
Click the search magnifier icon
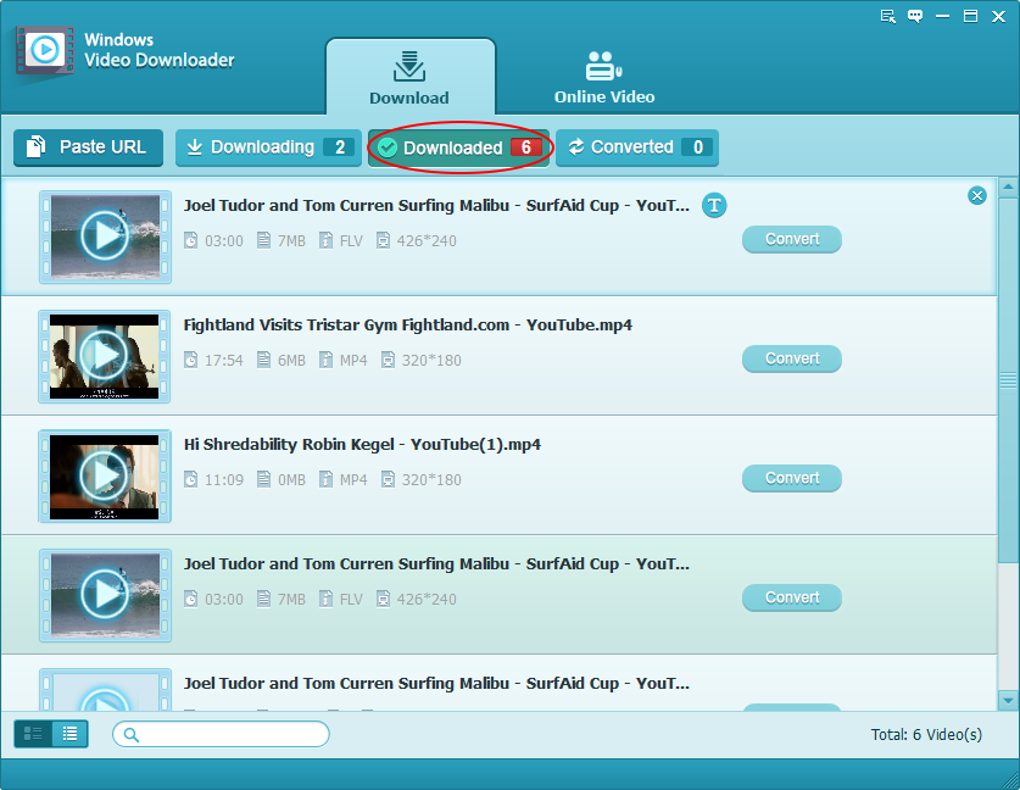131,735
